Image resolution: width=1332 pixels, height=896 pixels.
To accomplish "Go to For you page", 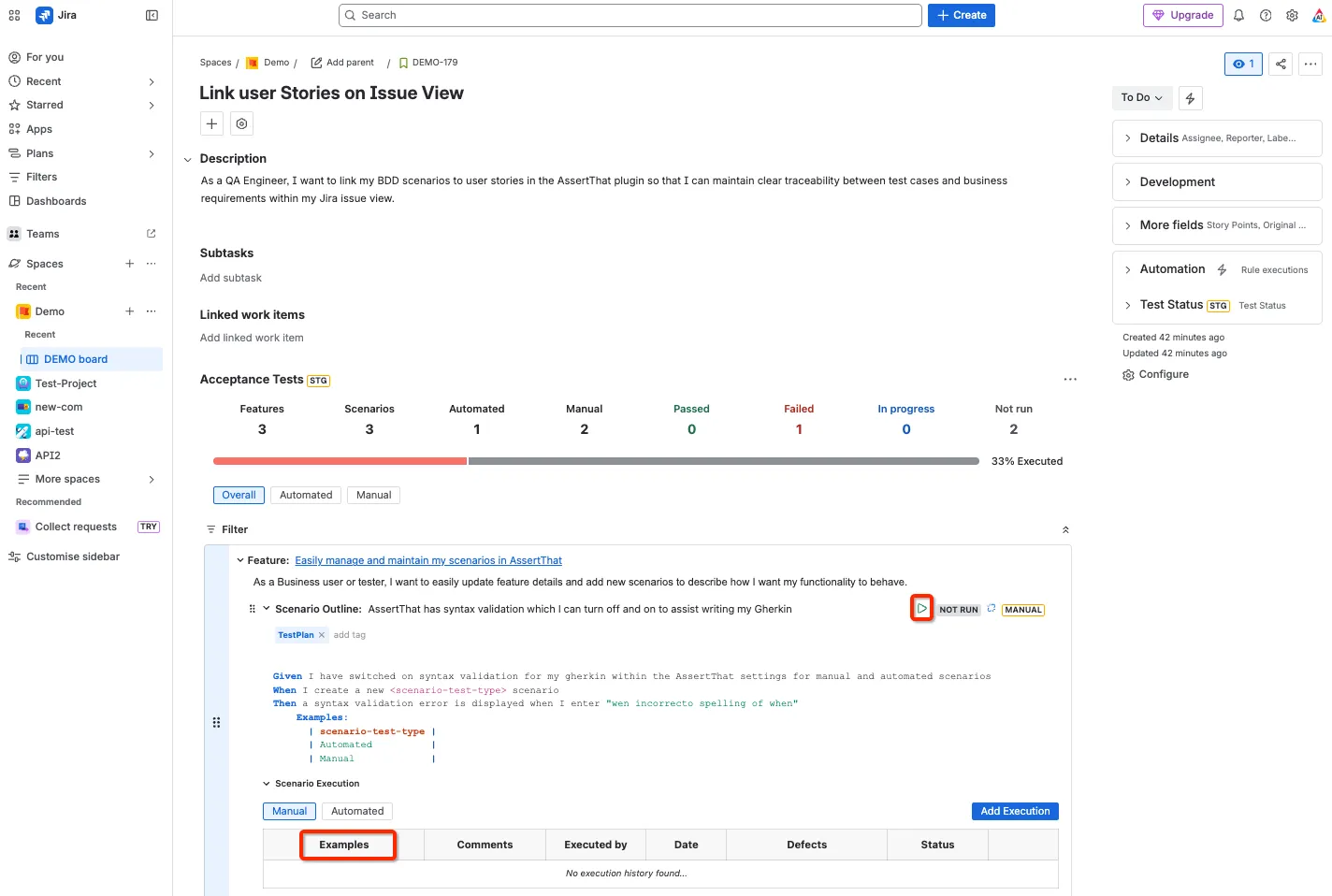I will [x=45, y=57].
